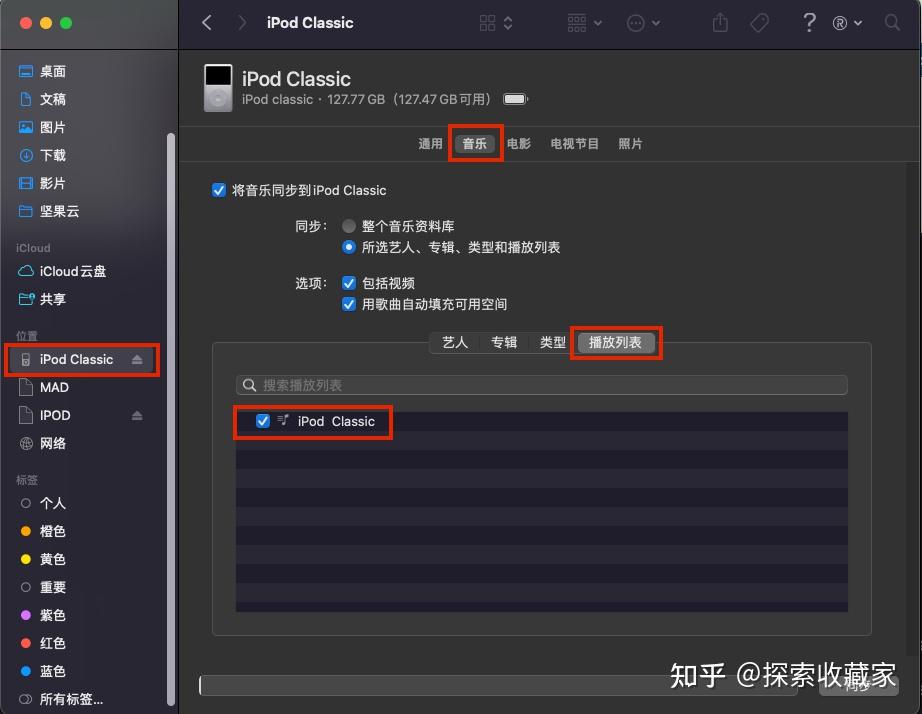The height and width of the screenshot is (714, 922).
Task: Open the 艺人 tab in sync settings
Action: (x=454, y=342)
